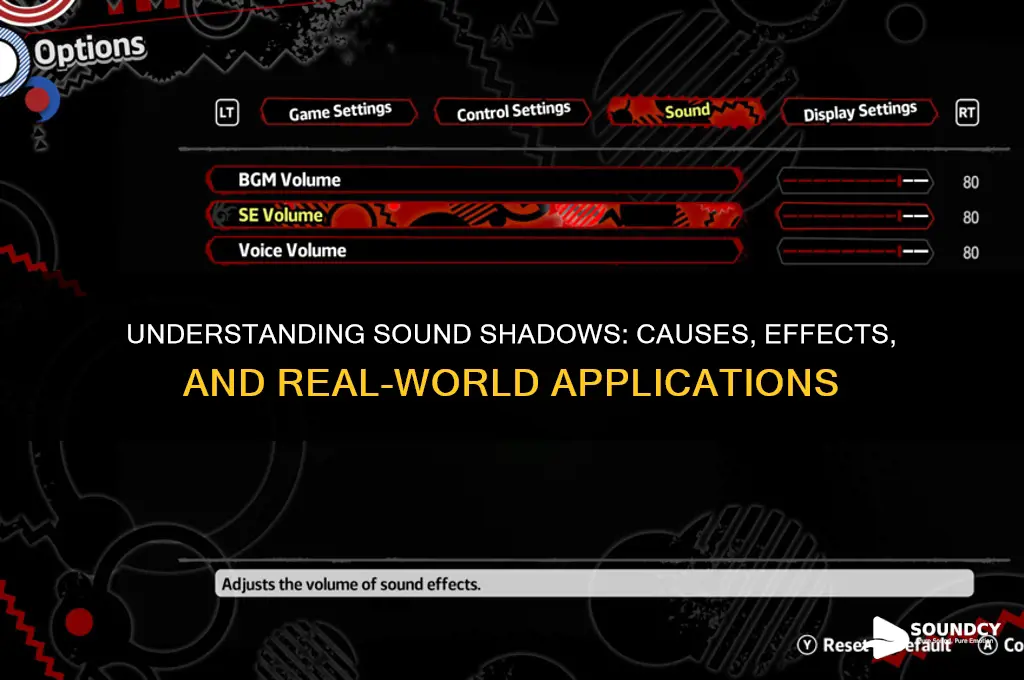
Task: Click the LT shoulder button icon
Action: [x=227, y=112]
